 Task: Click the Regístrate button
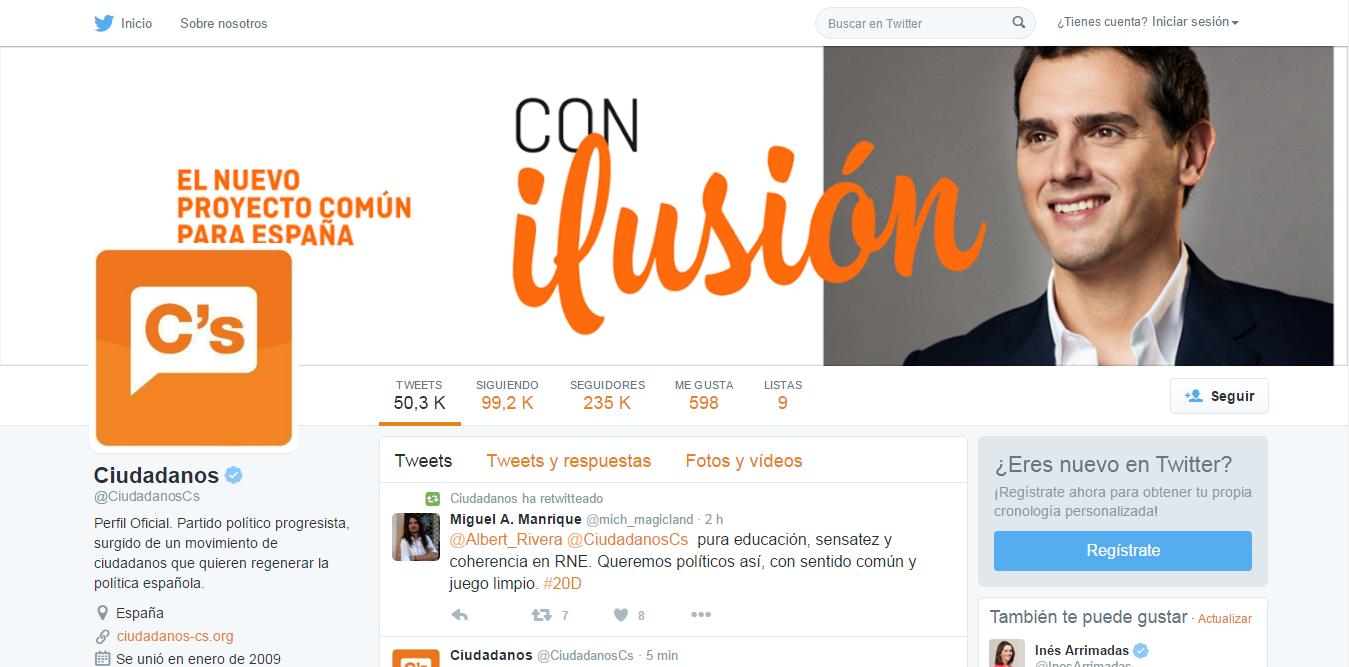tap(1123, 551)
